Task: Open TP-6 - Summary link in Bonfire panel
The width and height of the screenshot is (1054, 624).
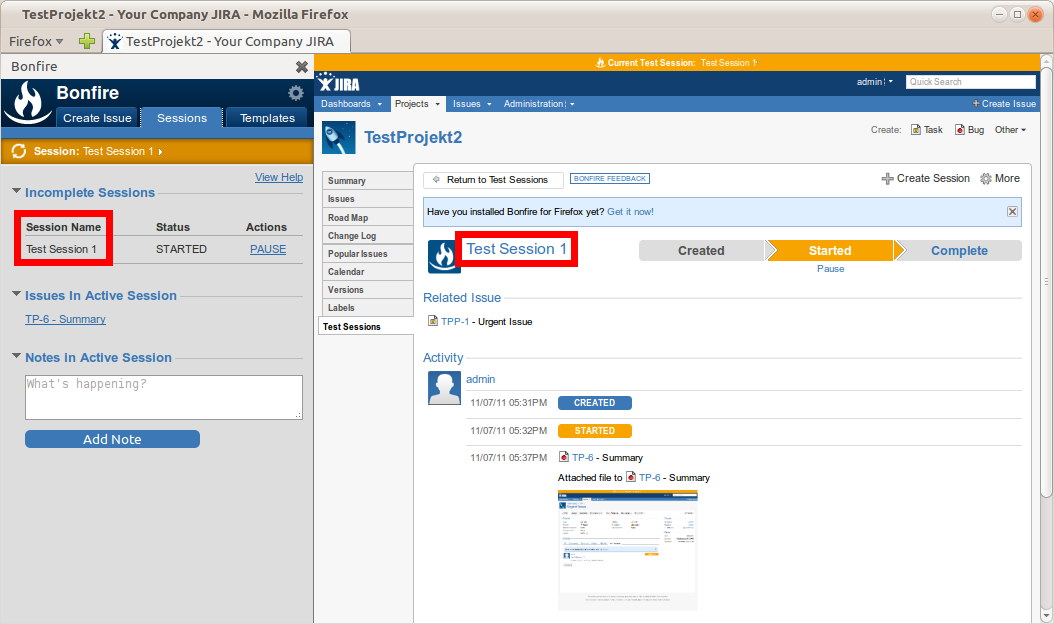Action: (x=65, y=319)
